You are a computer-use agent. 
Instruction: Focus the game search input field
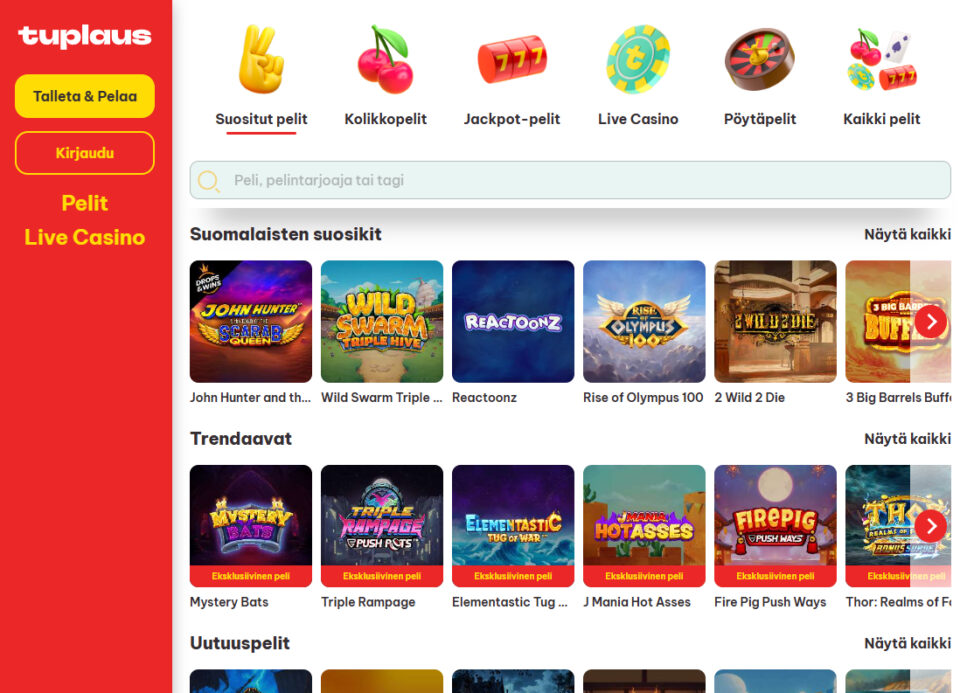click(570, 180)
